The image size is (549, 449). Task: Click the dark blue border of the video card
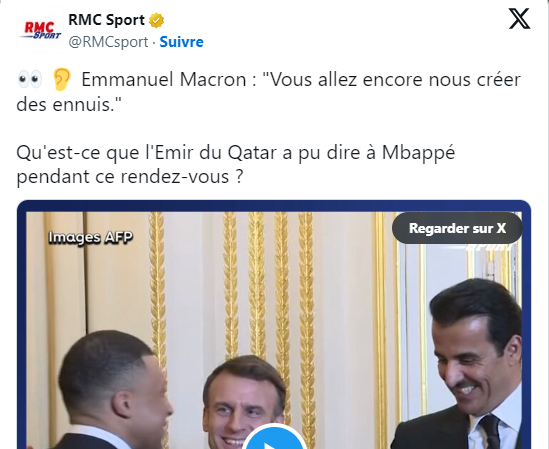point(274,206)
